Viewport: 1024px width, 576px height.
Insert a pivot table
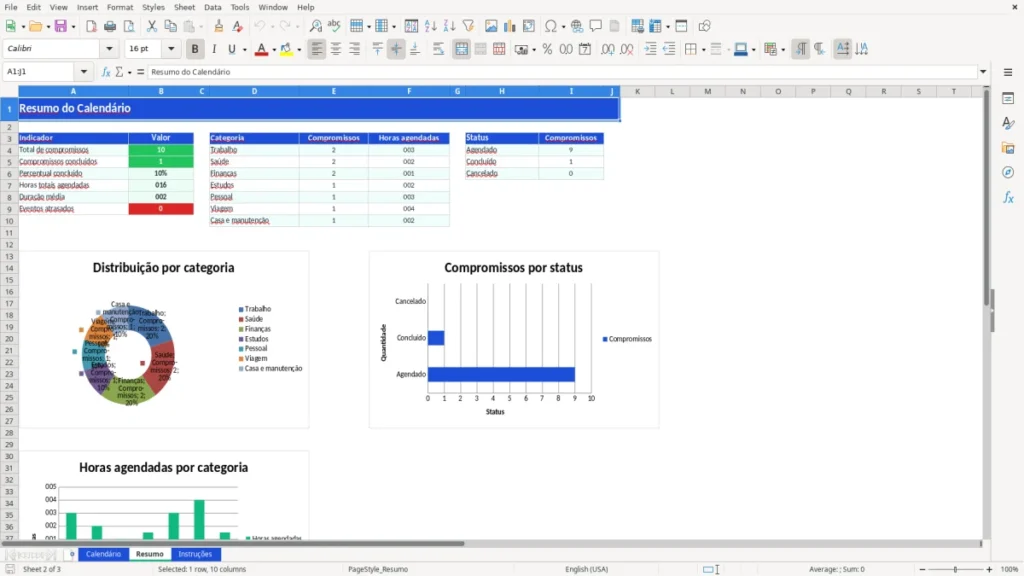528,26
